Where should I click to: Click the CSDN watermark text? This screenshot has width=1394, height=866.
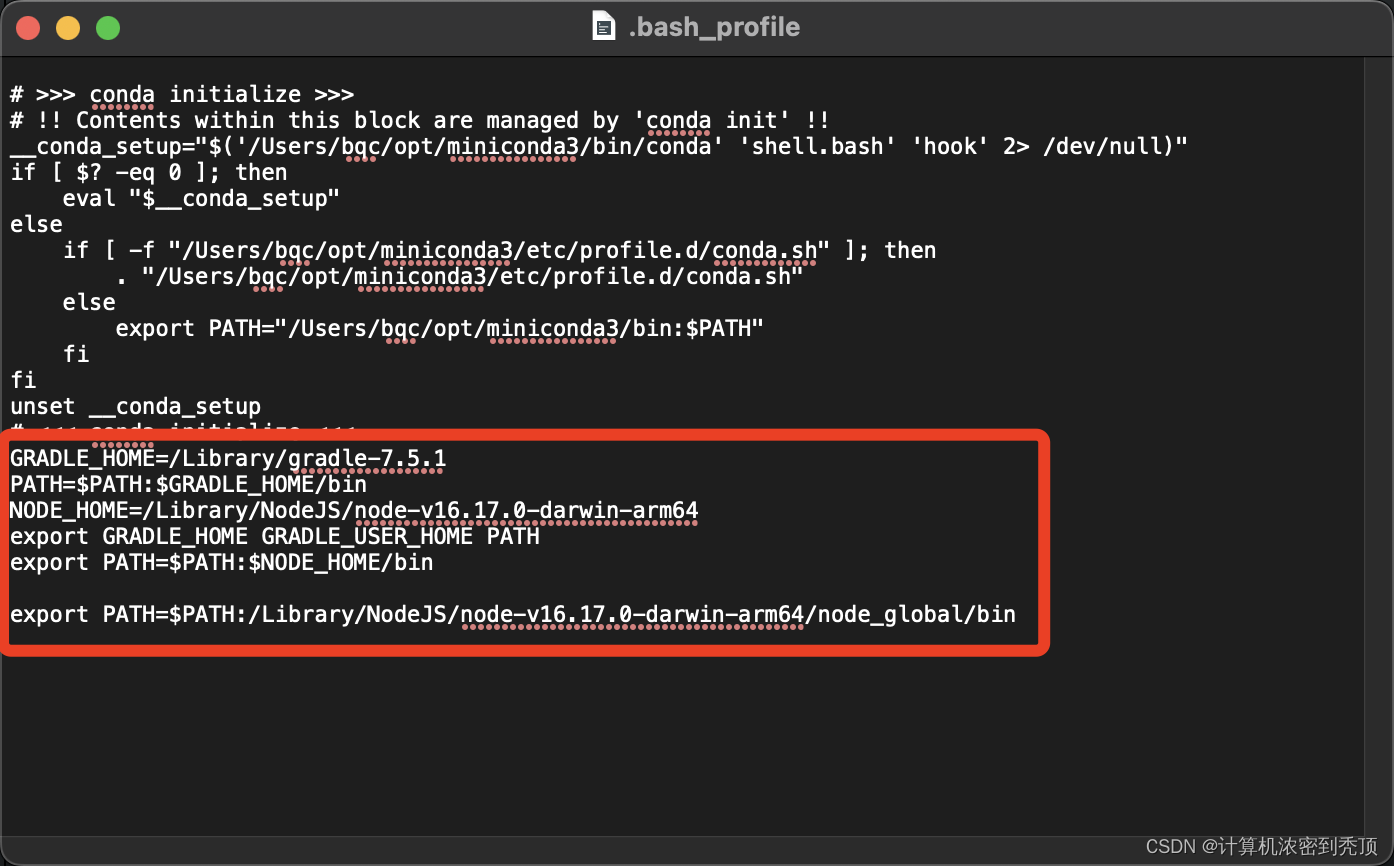click(1266, 845)
